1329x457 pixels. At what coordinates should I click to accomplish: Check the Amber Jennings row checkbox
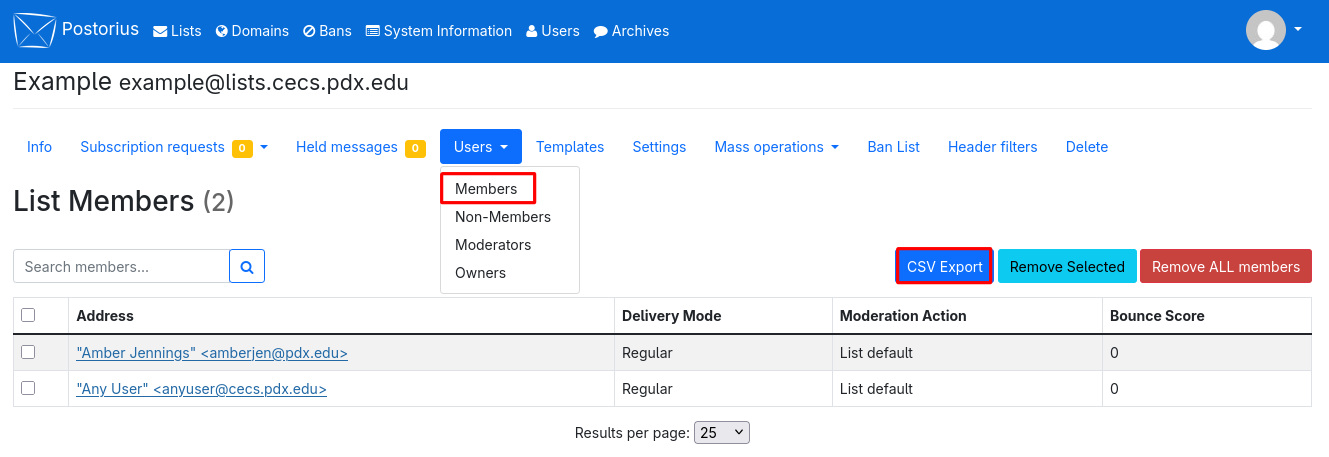(28, 352)
